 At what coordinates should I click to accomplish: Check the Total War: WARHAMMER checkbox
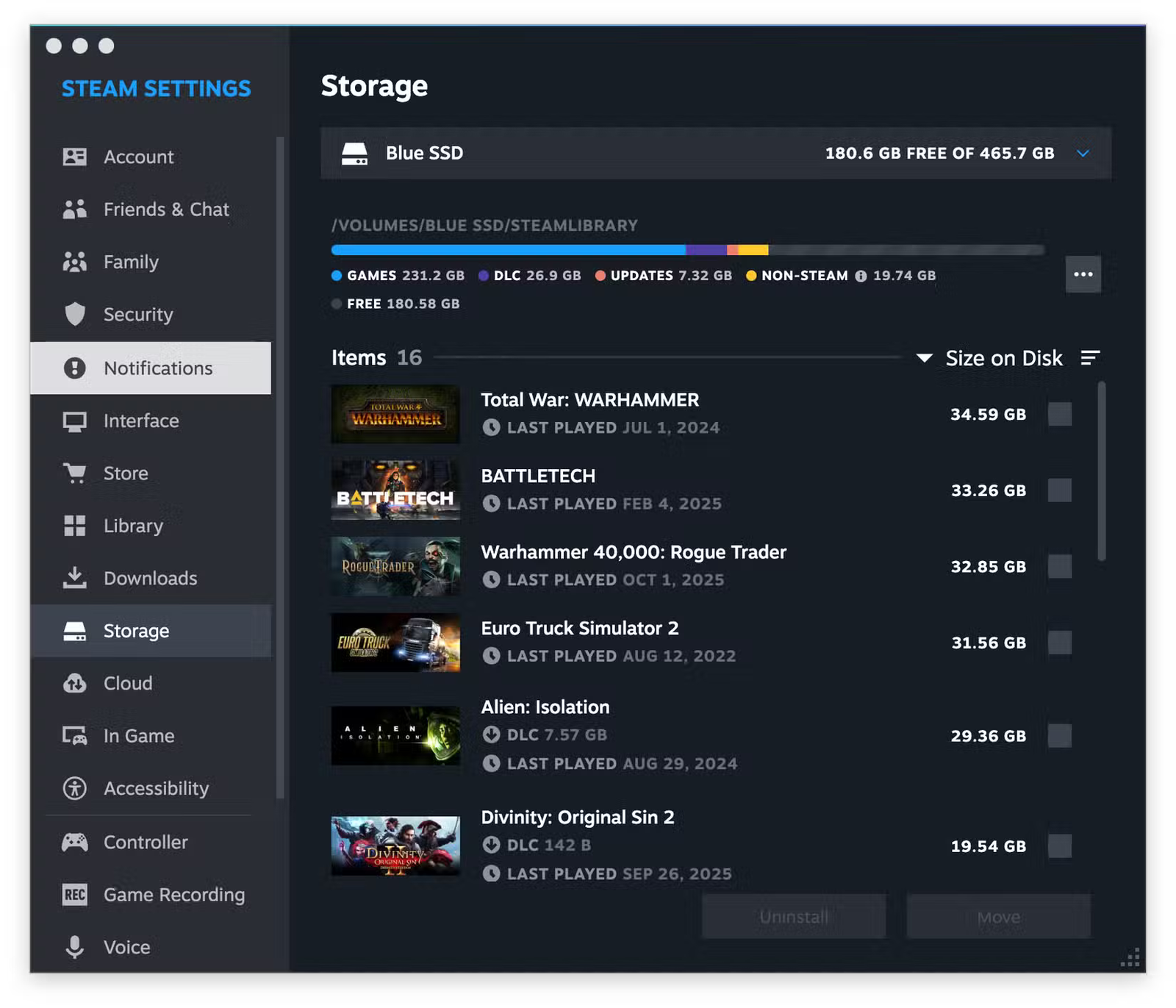click(1059, 414)
